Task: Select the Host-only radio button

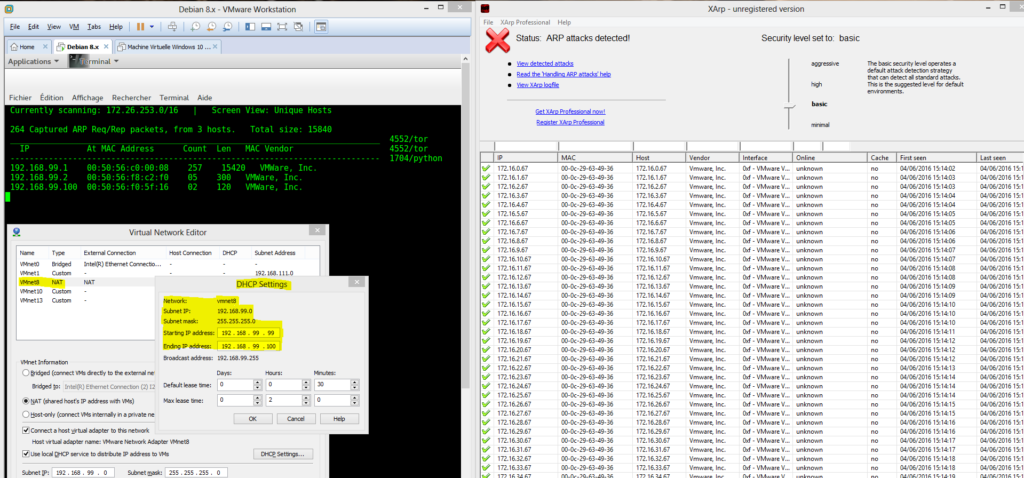Action: [x=25, y=414]
